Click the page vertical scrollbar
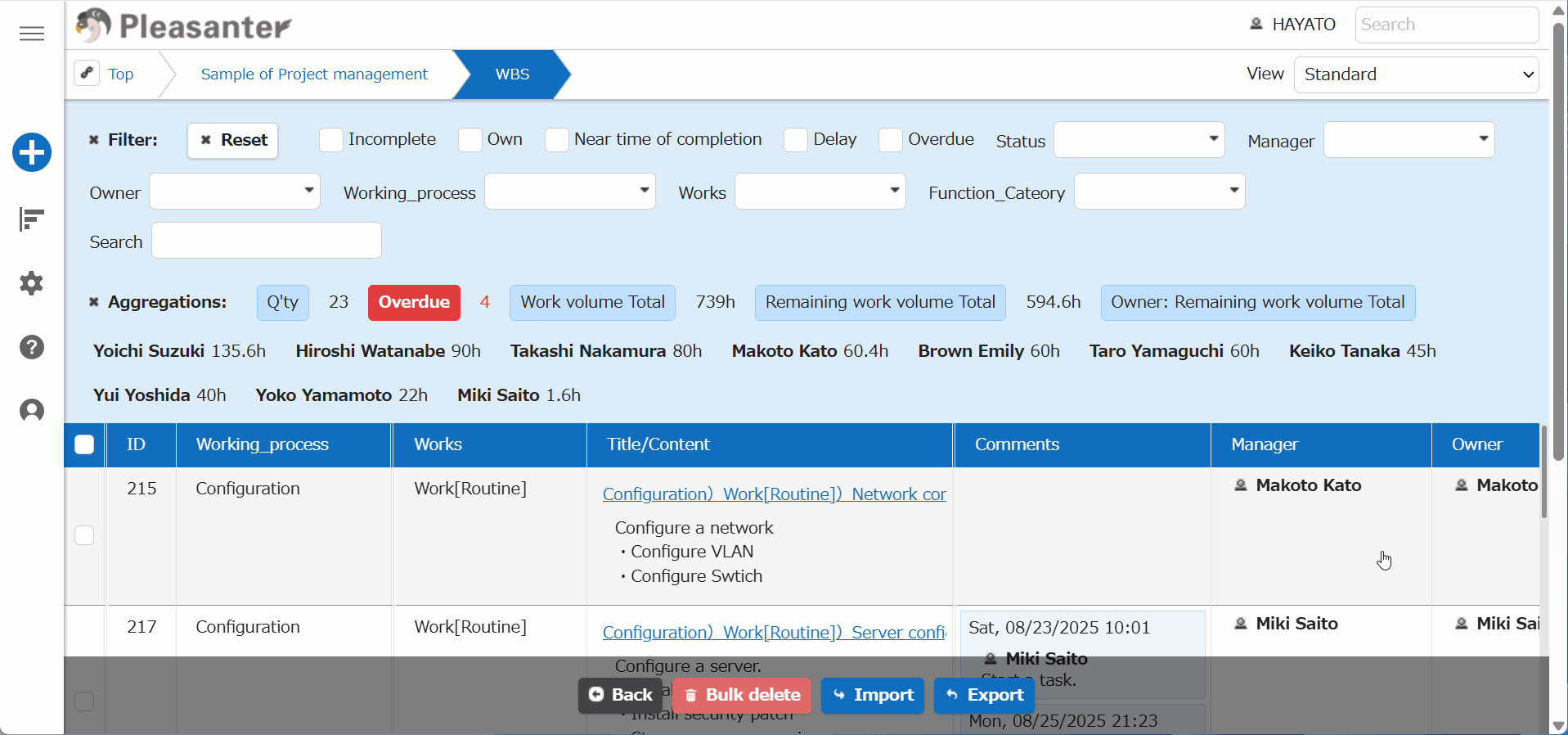The image size is (1568, 735). pyautogui.click(x=1559, y=241)
